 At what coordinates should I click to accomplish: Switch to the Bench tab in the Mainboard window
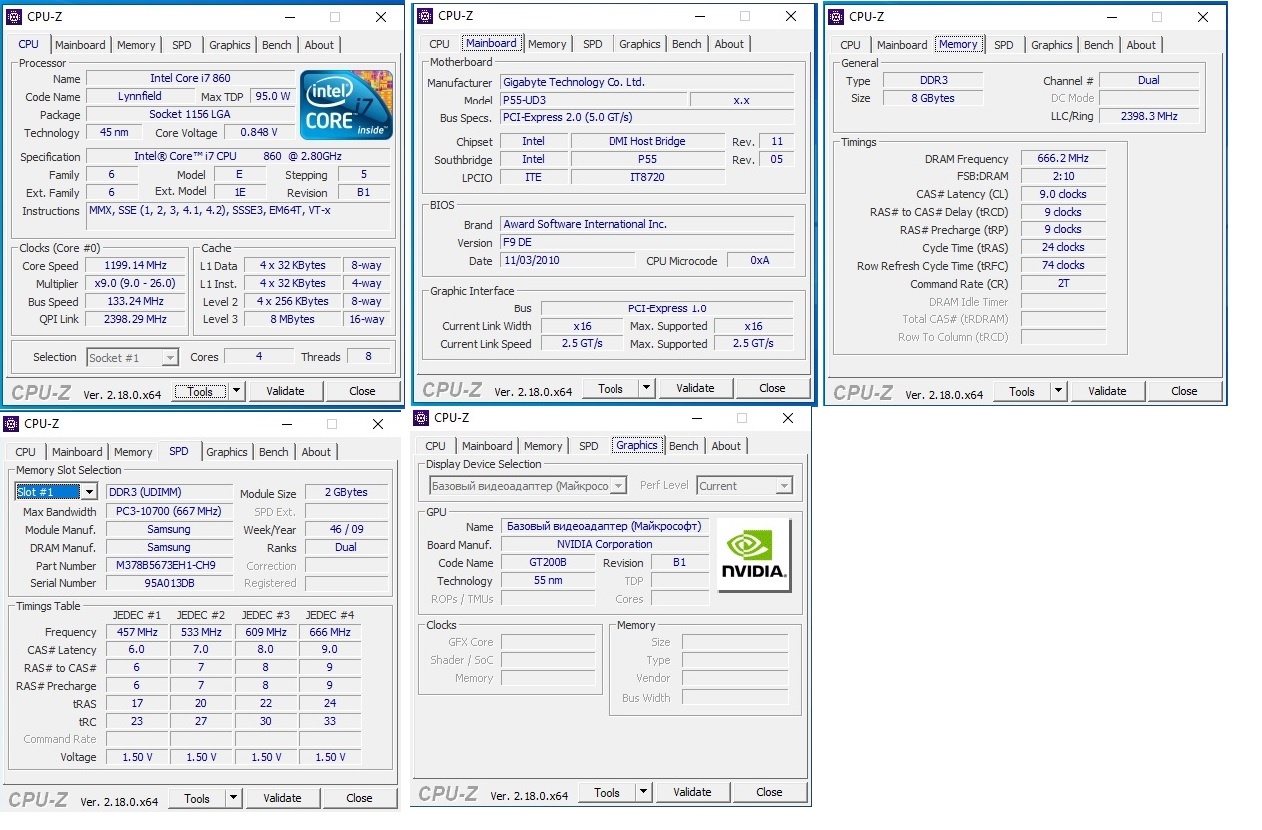pos(686,44)
